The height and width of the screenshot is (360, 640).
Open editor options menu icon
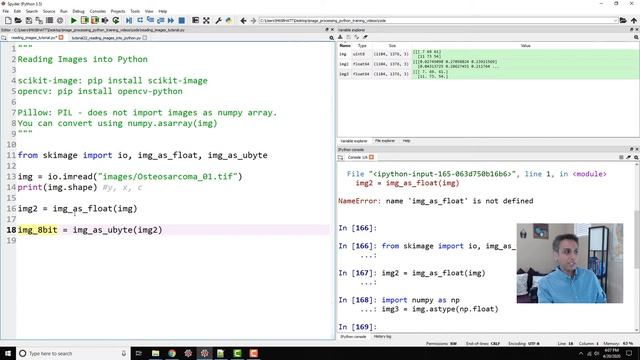[331, 38]
